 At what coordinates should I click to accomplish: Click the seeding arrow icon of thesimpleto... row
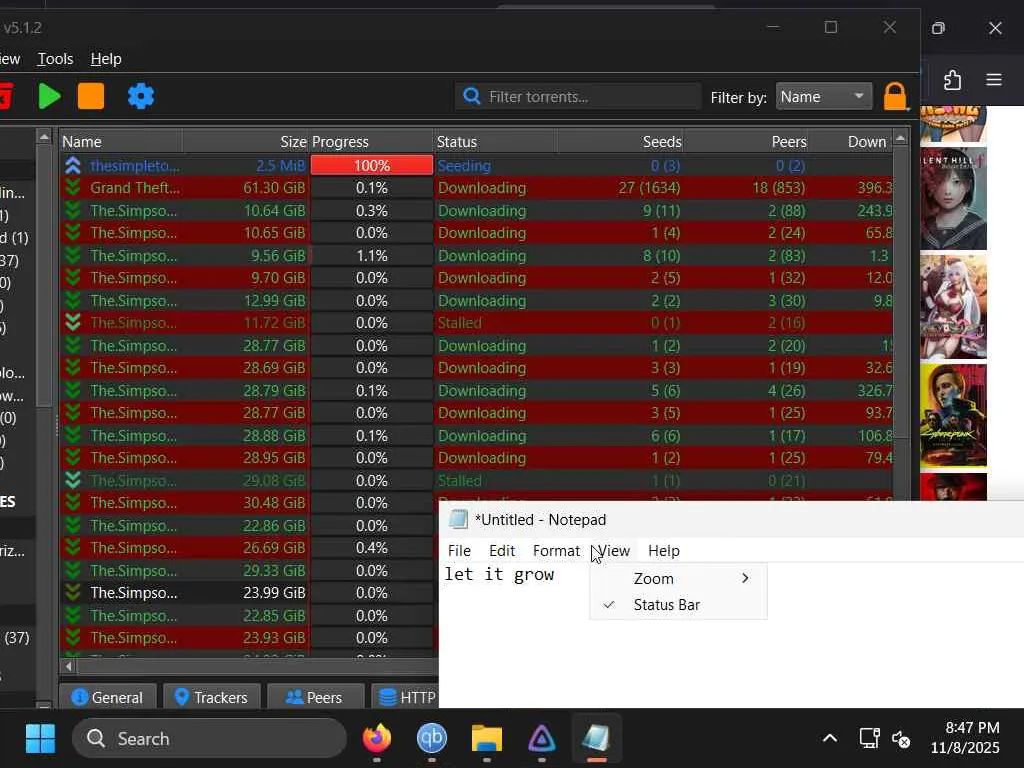click(x=73, y=165)
